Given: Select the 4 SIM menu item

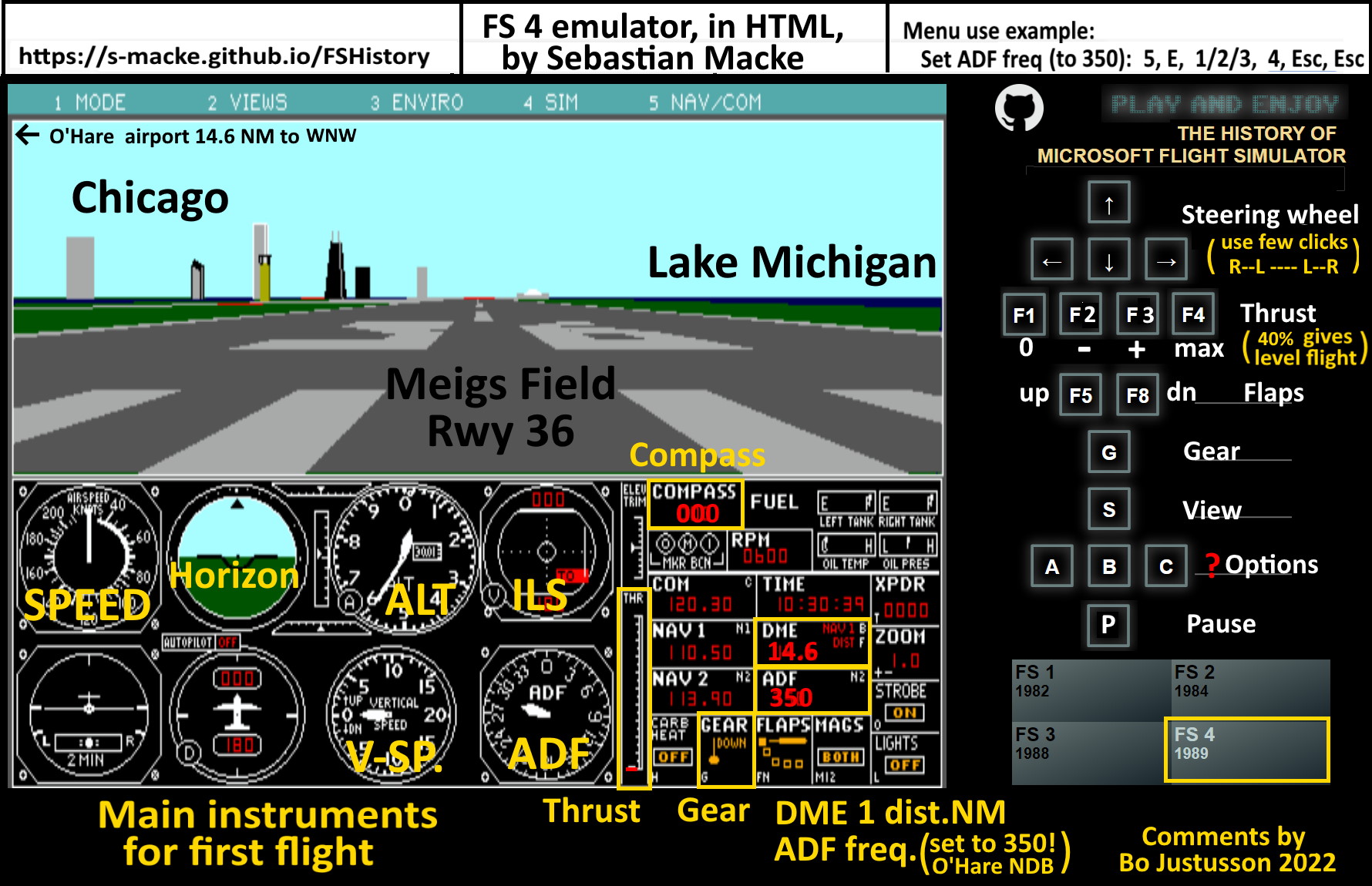Looking at the screenshot, I should coord(550,102).
